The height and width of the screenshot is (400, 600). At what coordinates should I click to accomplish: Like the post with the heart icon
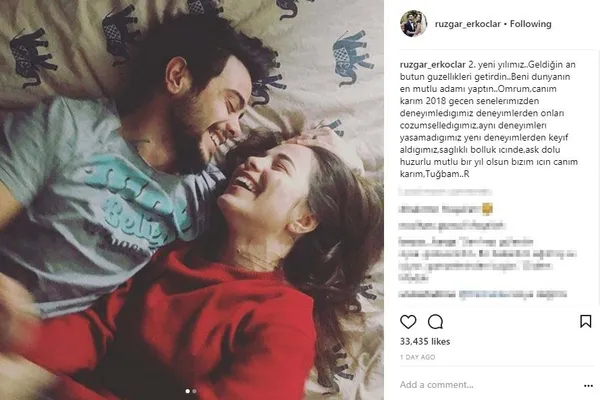[x=408, y=322]
